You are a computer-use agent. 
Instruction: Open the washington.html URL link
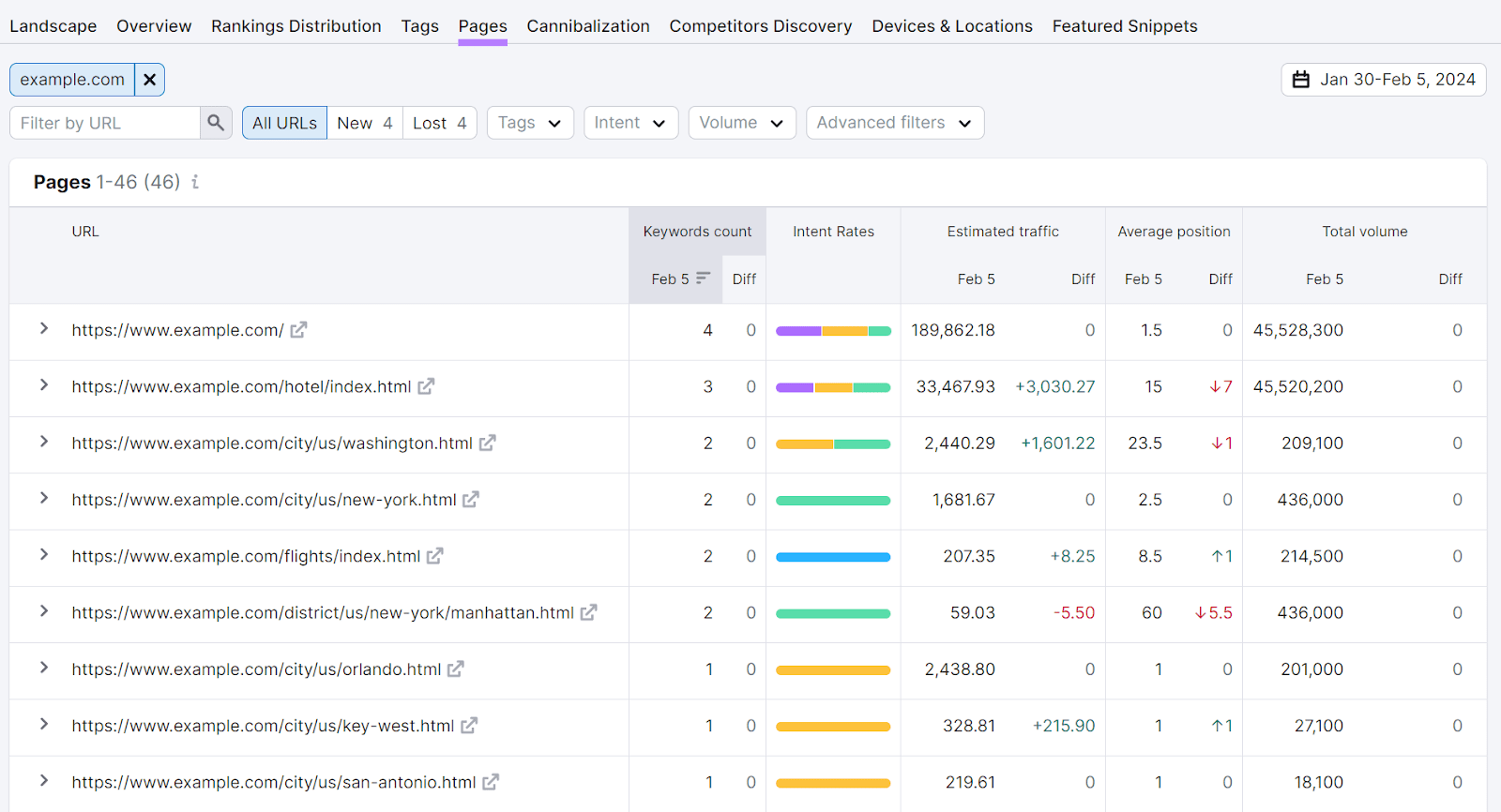(272, 443)
